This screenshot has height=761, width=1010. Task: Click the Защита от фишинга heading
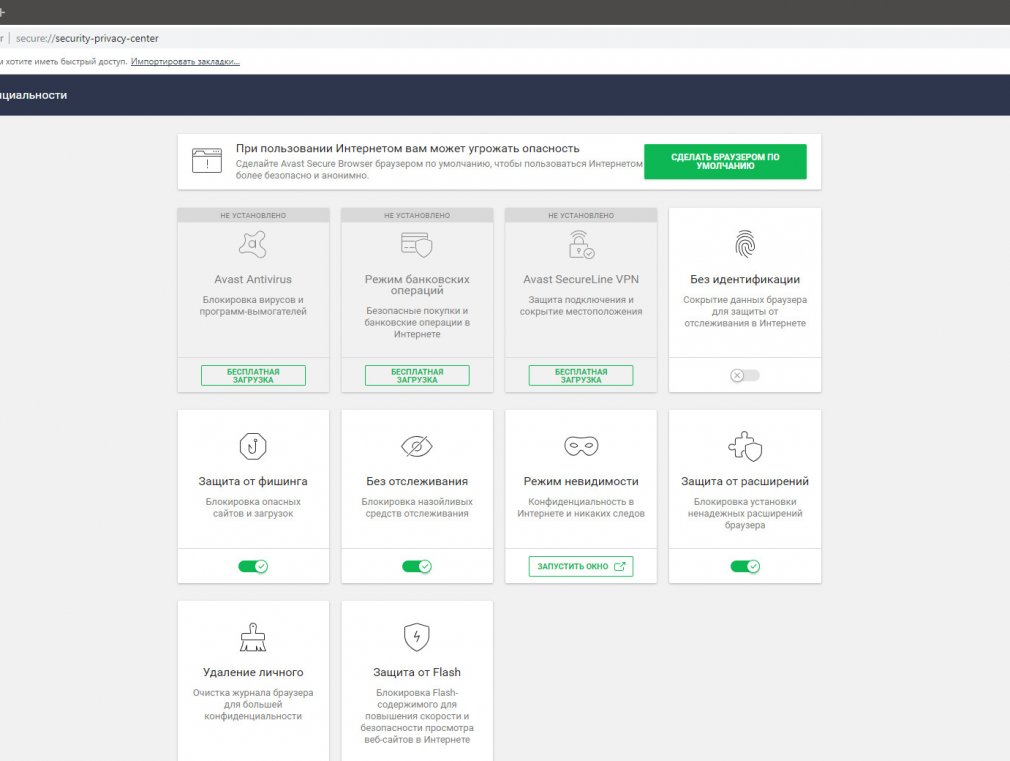252,481
